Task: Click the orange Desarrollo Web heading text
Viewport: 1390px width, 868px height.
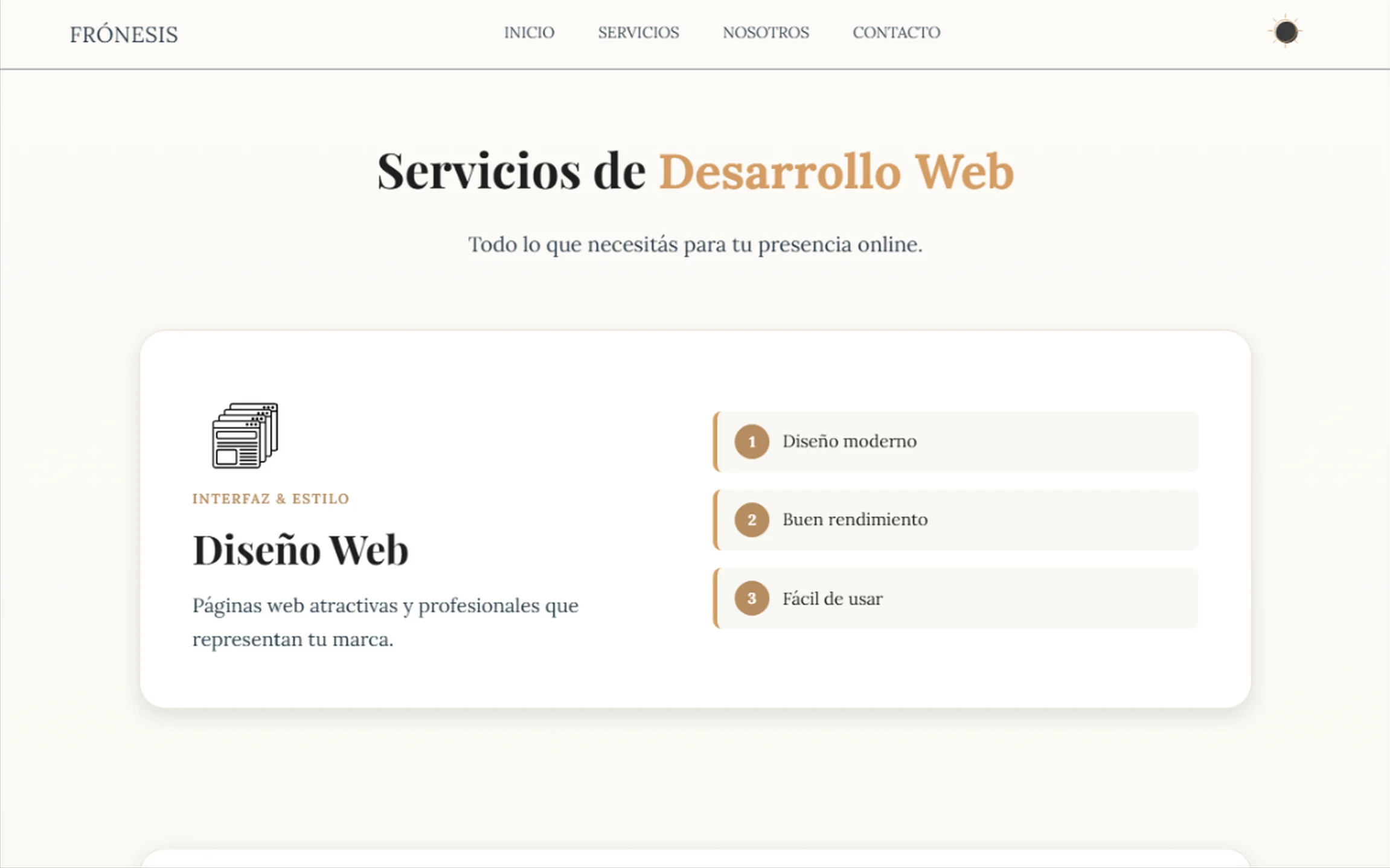Action: 836,172
